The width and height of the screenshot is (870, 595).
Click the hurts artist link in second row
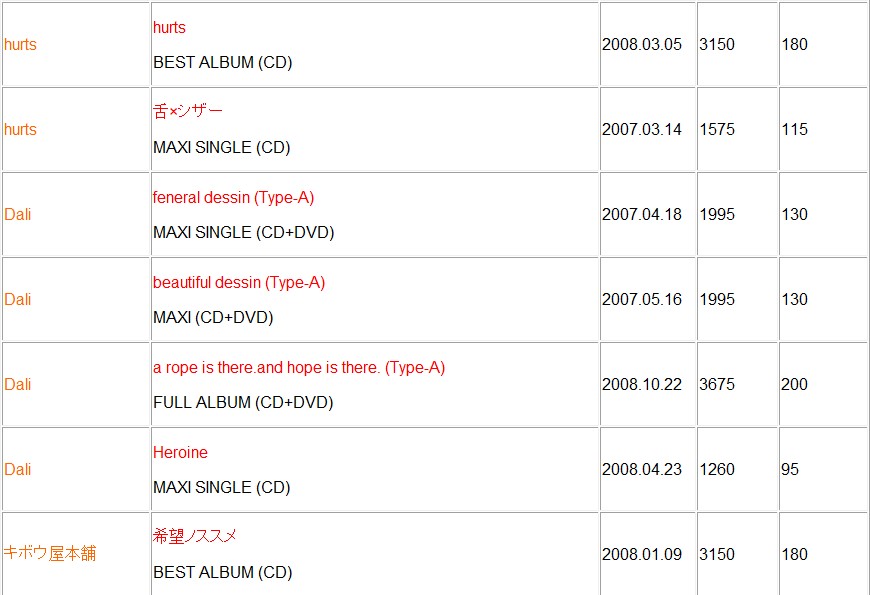20,130
